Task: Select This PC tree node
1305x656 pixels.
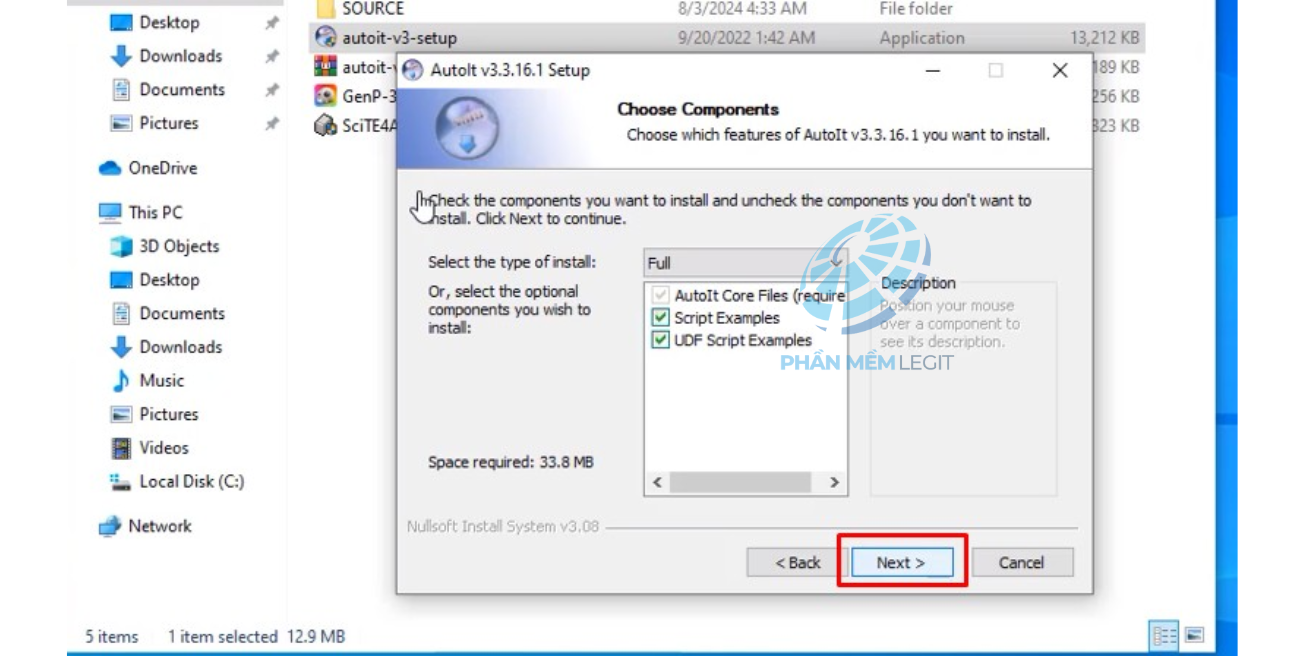Action: point(155,212)
